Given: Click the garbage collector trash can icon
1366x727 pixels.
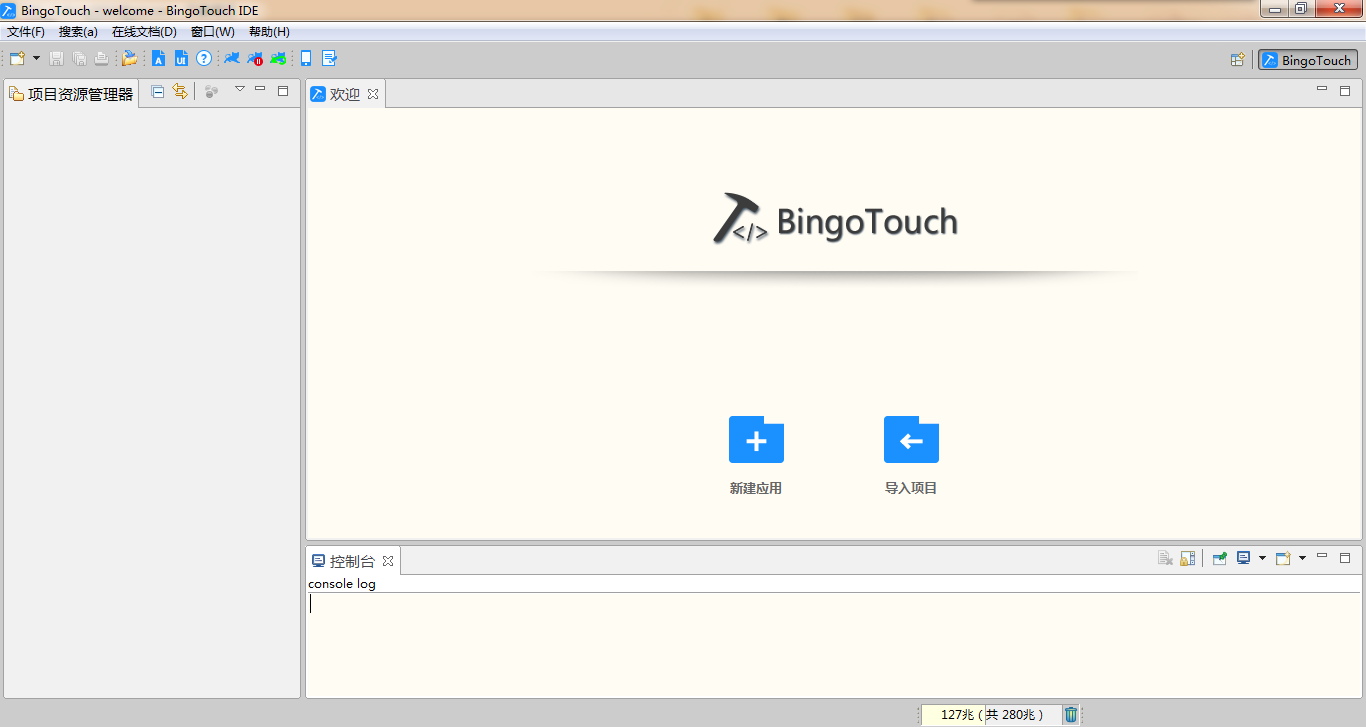Looking at the screenshot, I should click(1071, 714).
